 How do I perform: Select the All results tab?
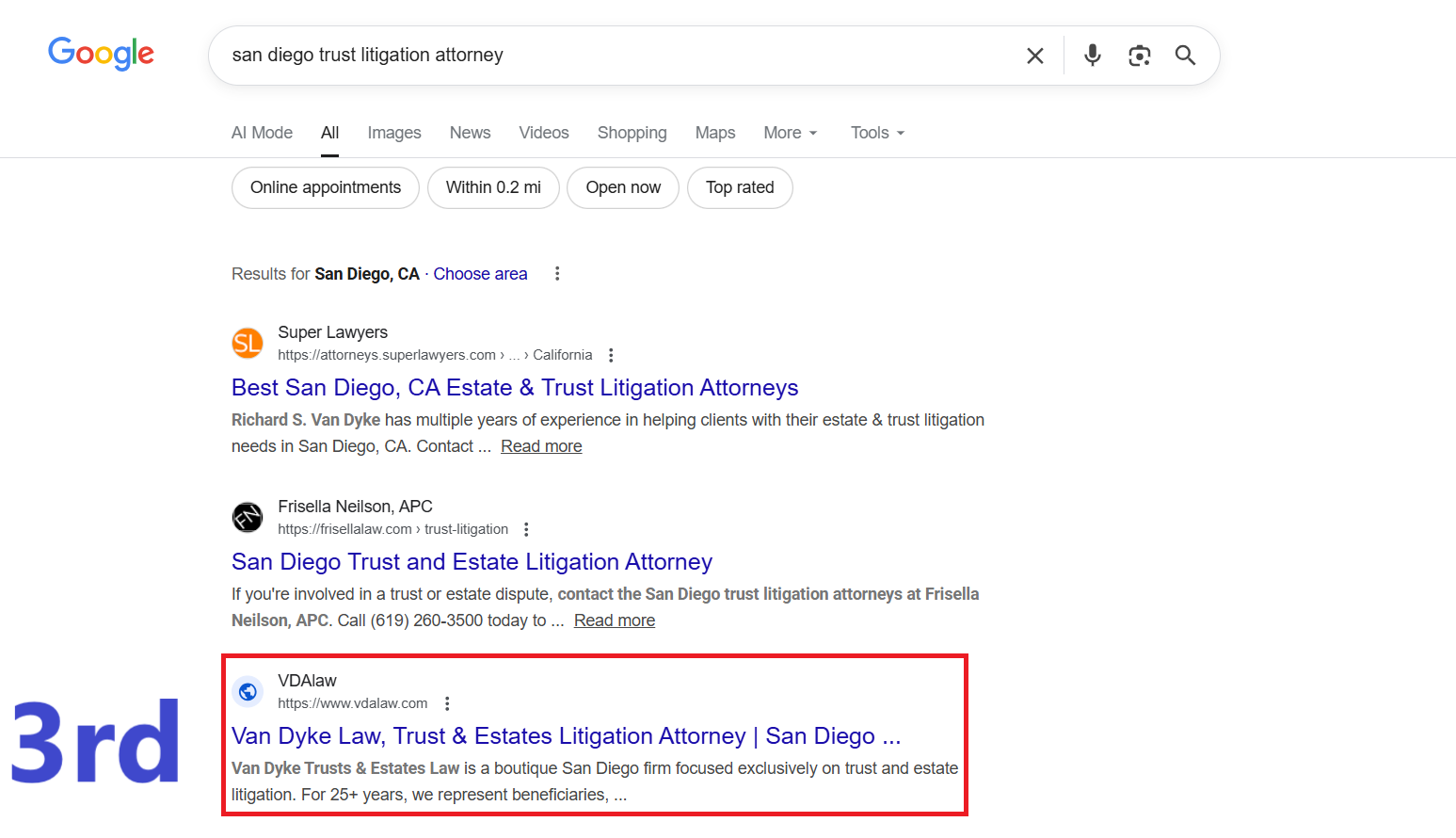click(x=329, y=133)
